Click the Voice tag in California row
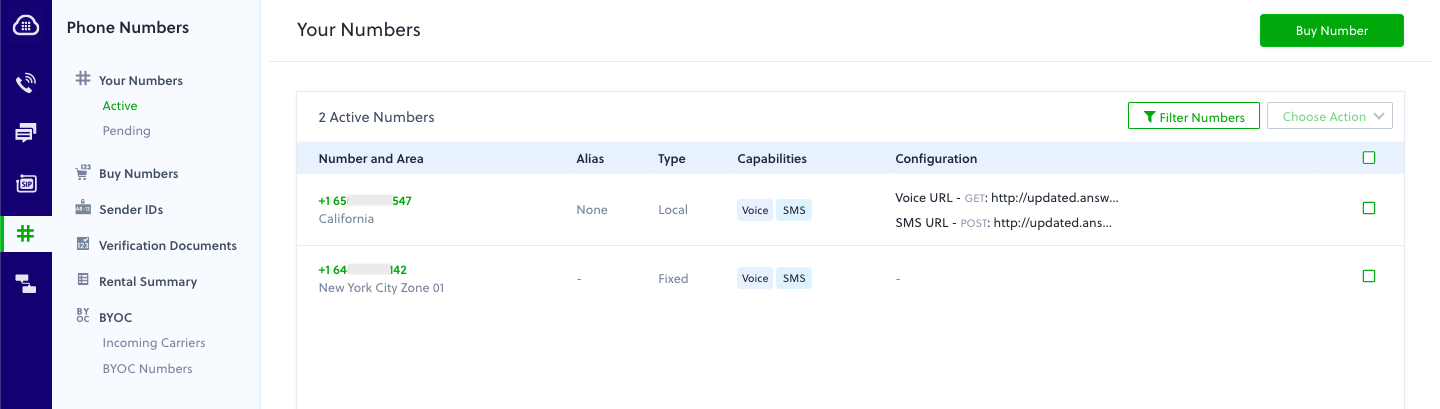 pyautogui.click(x=755, y=210)
